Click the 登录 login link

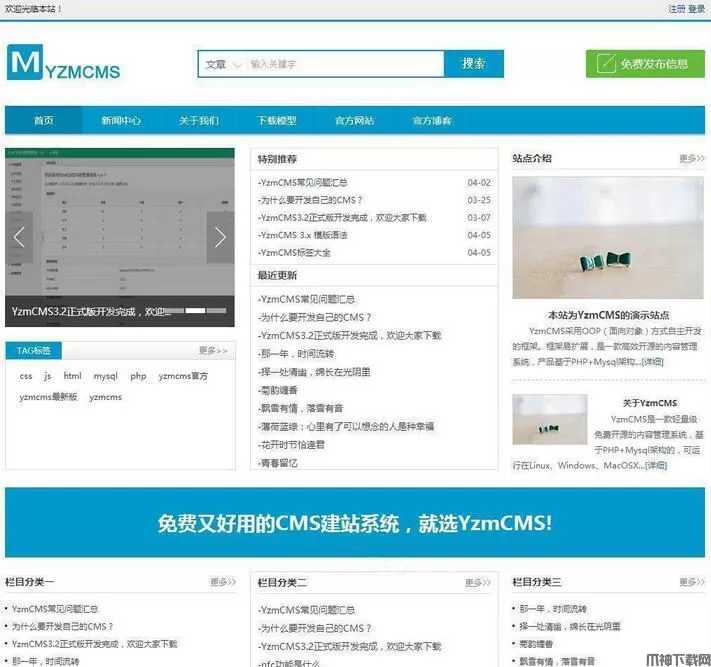tap(696, 9)
